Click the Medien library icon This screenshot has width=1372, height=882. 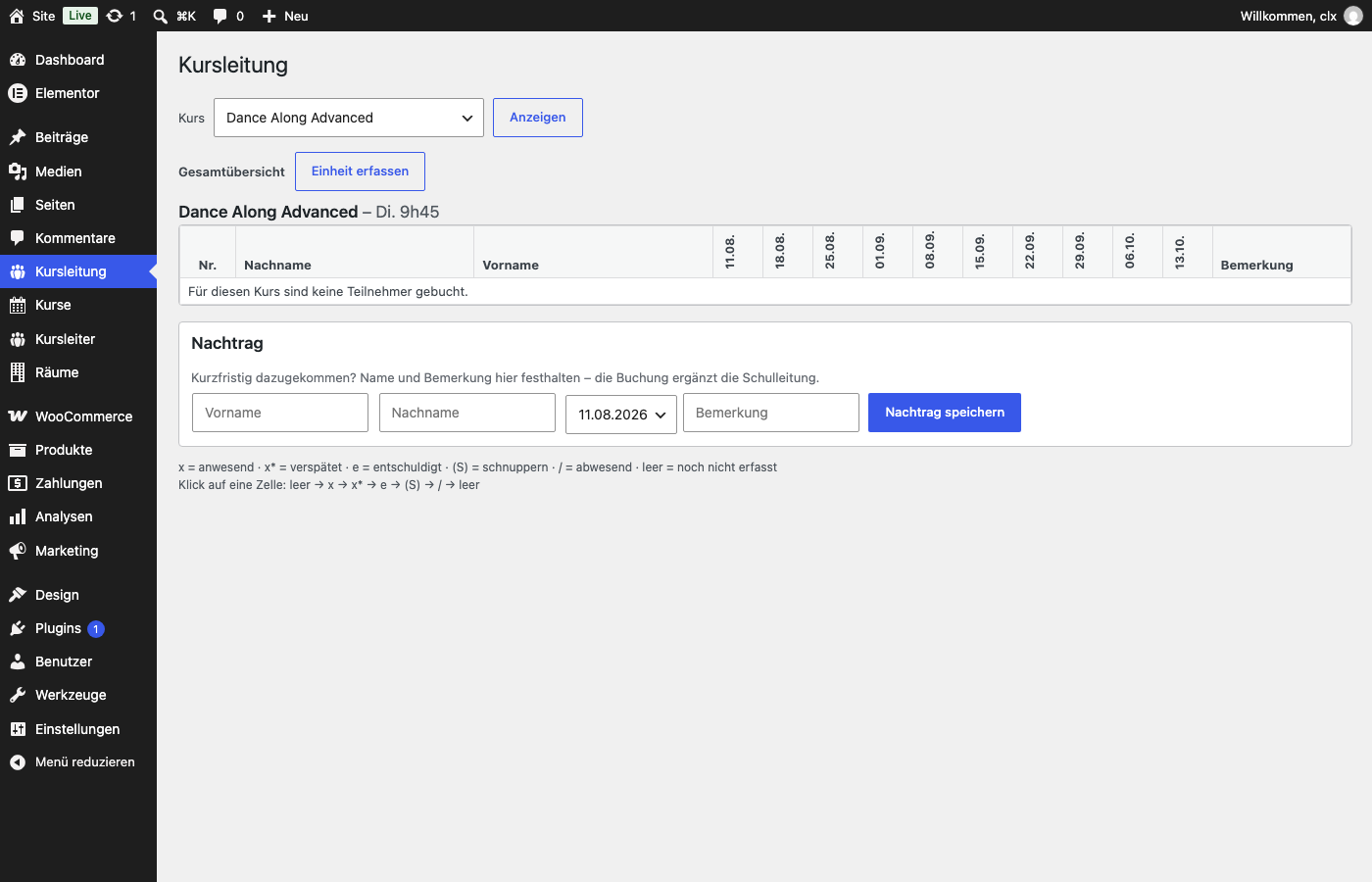[x=18, y=171]
